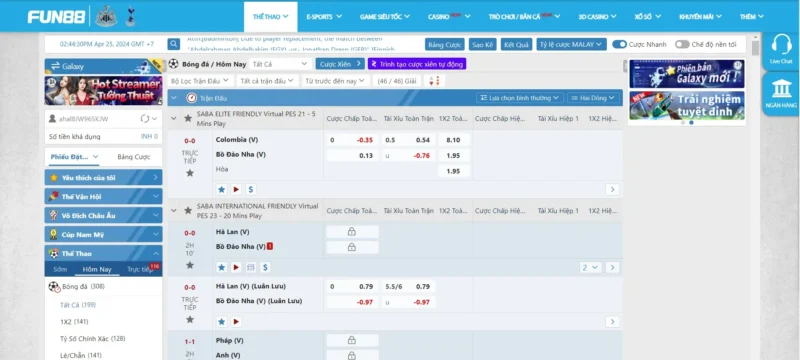The image size is (800, 360).
Task: Open Live Chat headset icon
Action: (781, 45)
